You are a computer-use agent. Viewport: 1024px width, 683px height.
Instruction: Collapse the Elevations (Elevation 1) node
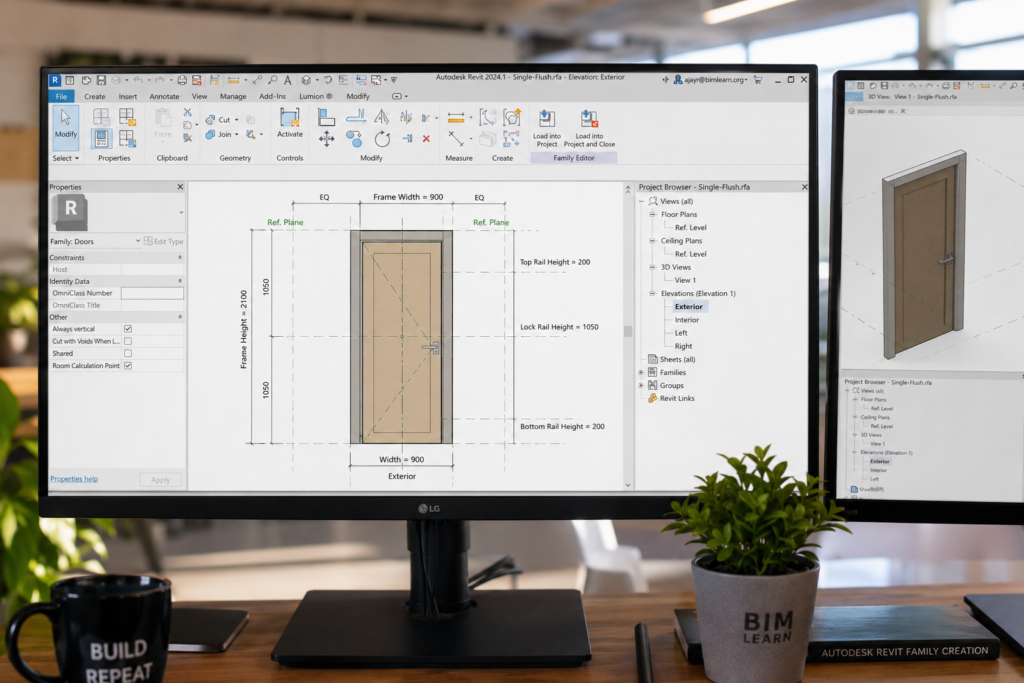(x=652, y=293)
